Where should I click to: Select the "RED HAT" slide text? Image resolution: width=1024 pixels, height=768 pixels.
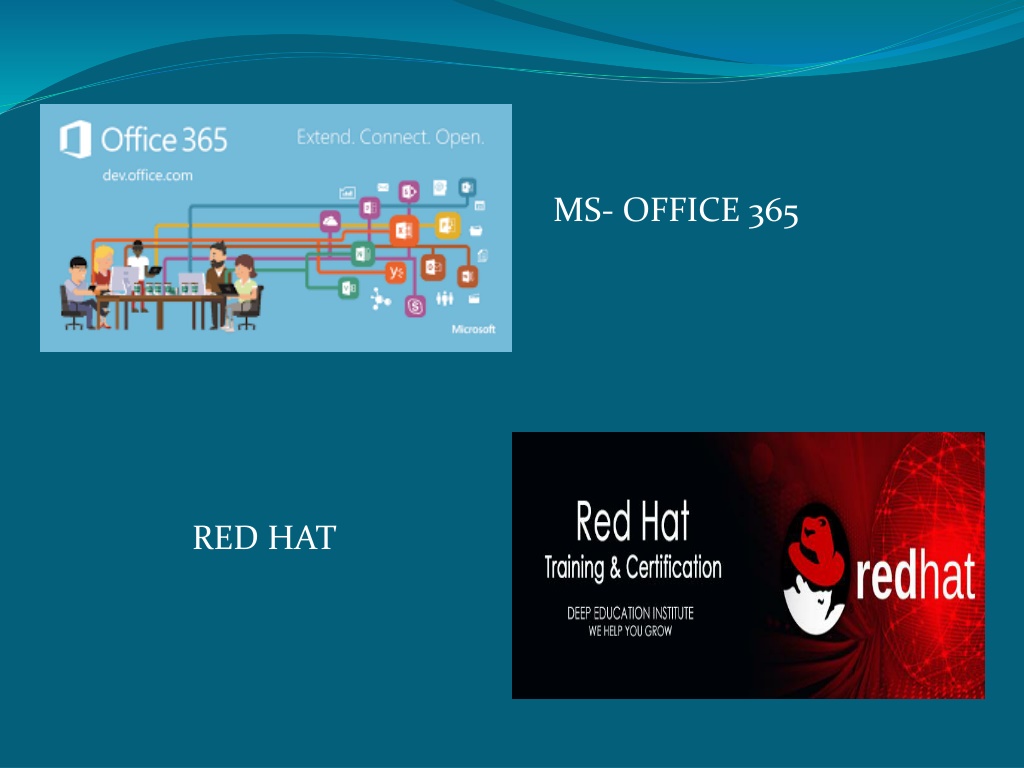click(x=264, y=538)
